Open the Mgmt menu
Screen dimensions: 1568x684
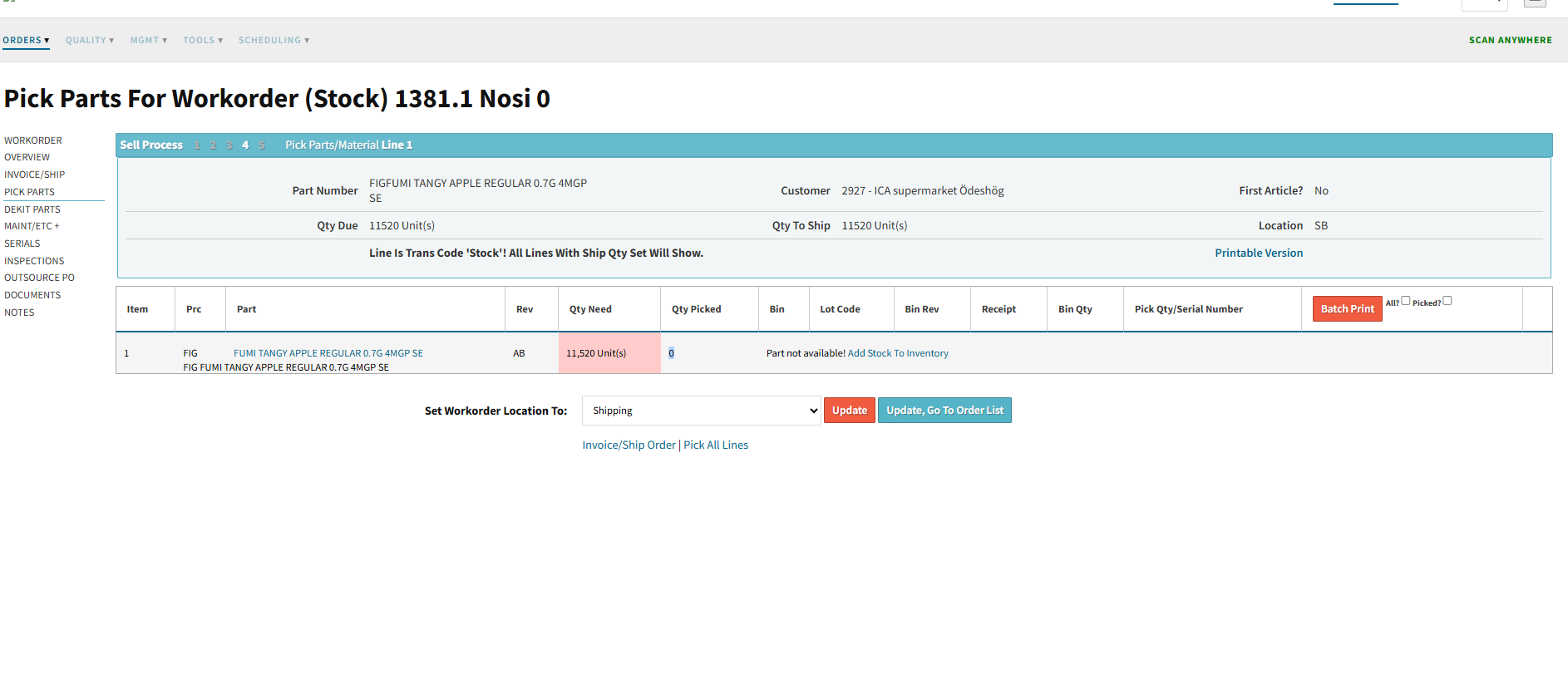[x=148, y=40]
